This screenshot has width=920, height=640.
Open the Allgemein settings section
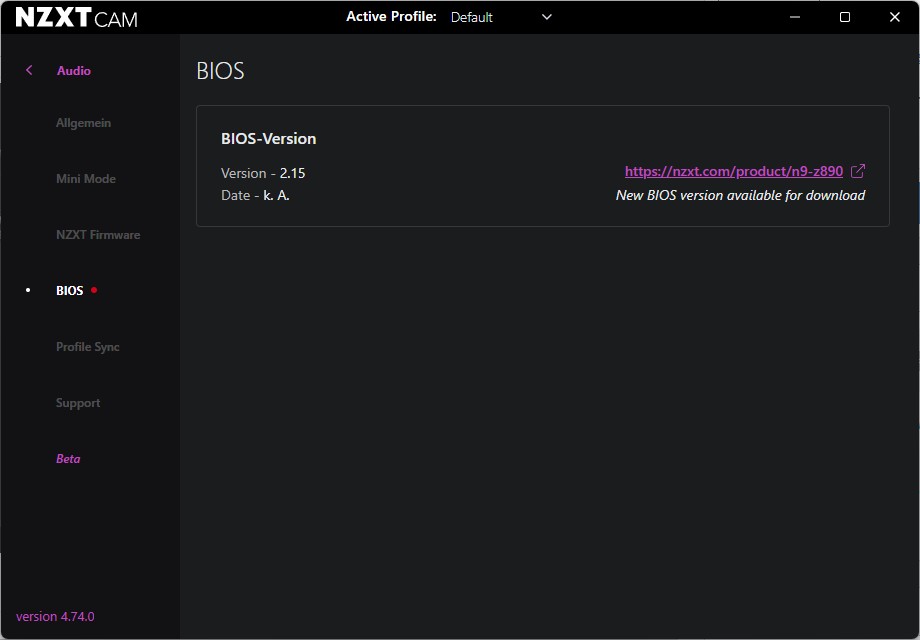[x=83, y=123]
